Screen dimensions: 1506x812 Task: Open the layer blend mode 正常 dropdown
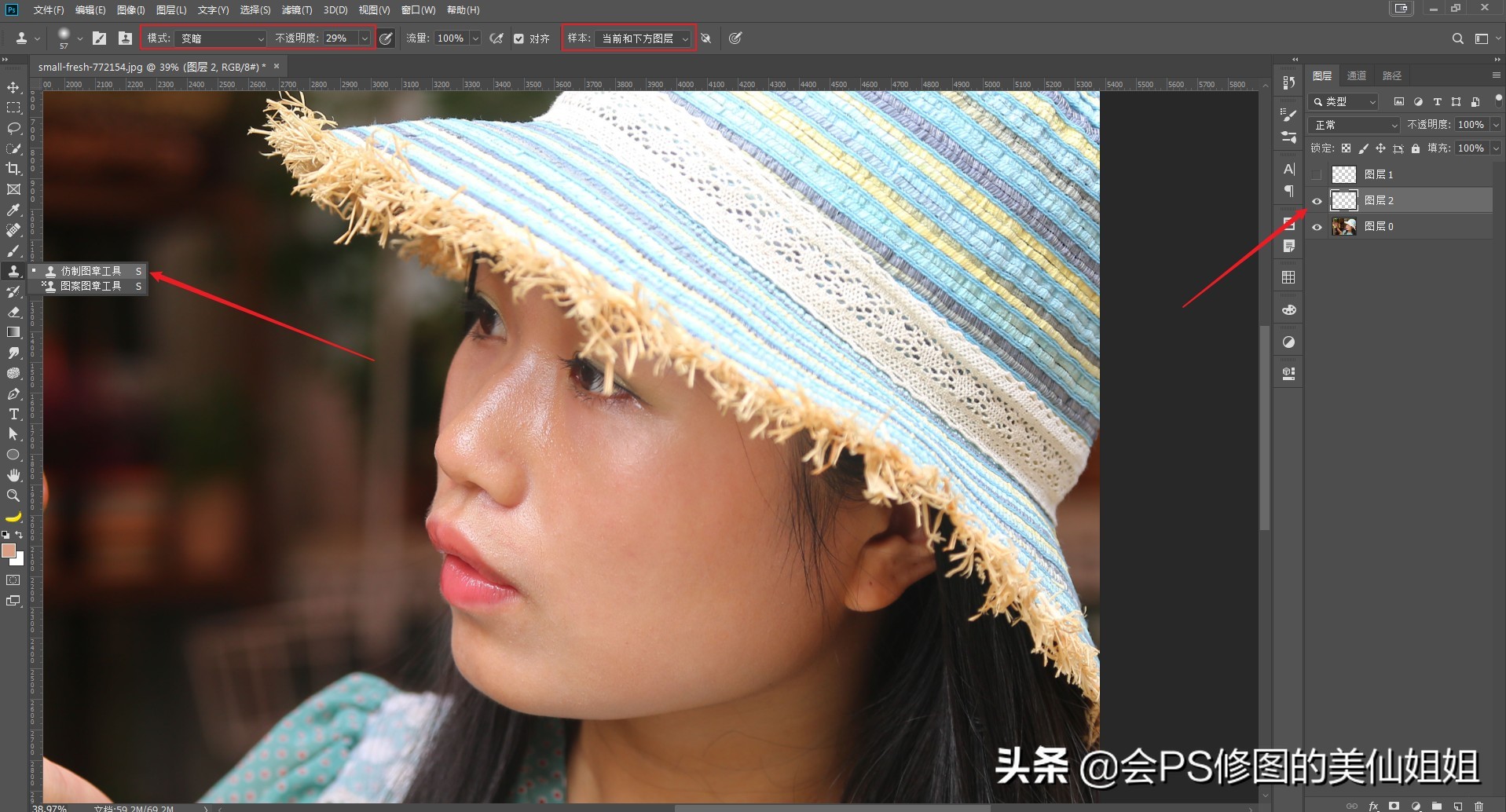[x=1354, y=125]
